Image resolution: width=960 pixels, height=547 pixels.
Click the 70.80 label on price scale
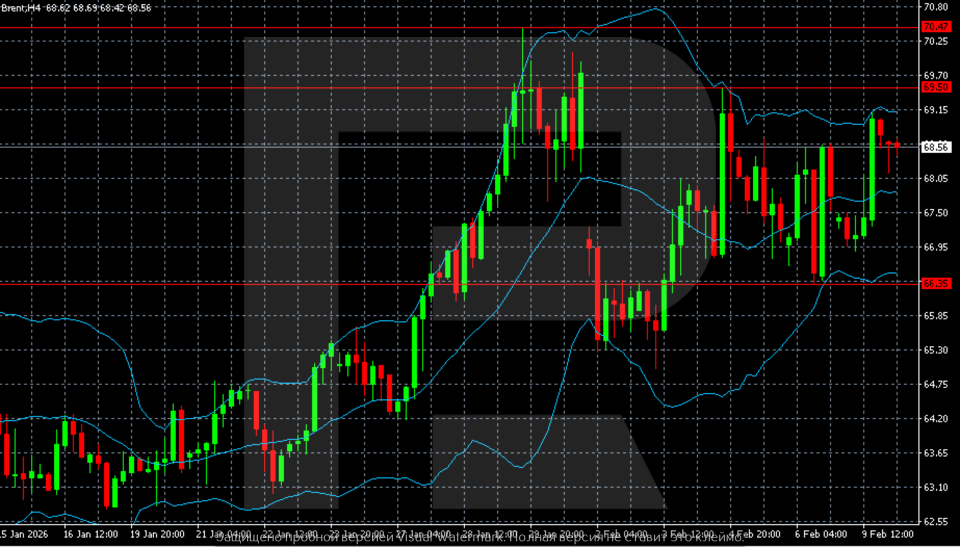pos(936,7)
